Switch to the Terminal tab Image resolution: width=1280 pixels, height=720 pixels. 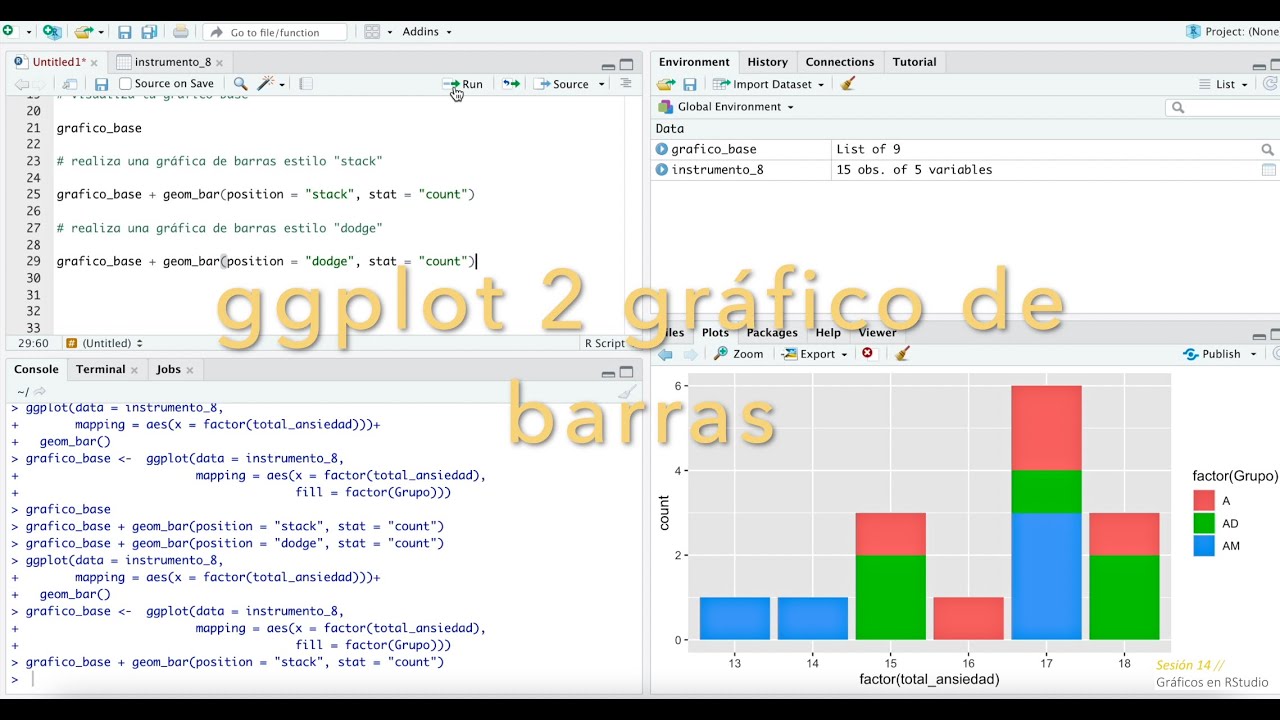100,369
